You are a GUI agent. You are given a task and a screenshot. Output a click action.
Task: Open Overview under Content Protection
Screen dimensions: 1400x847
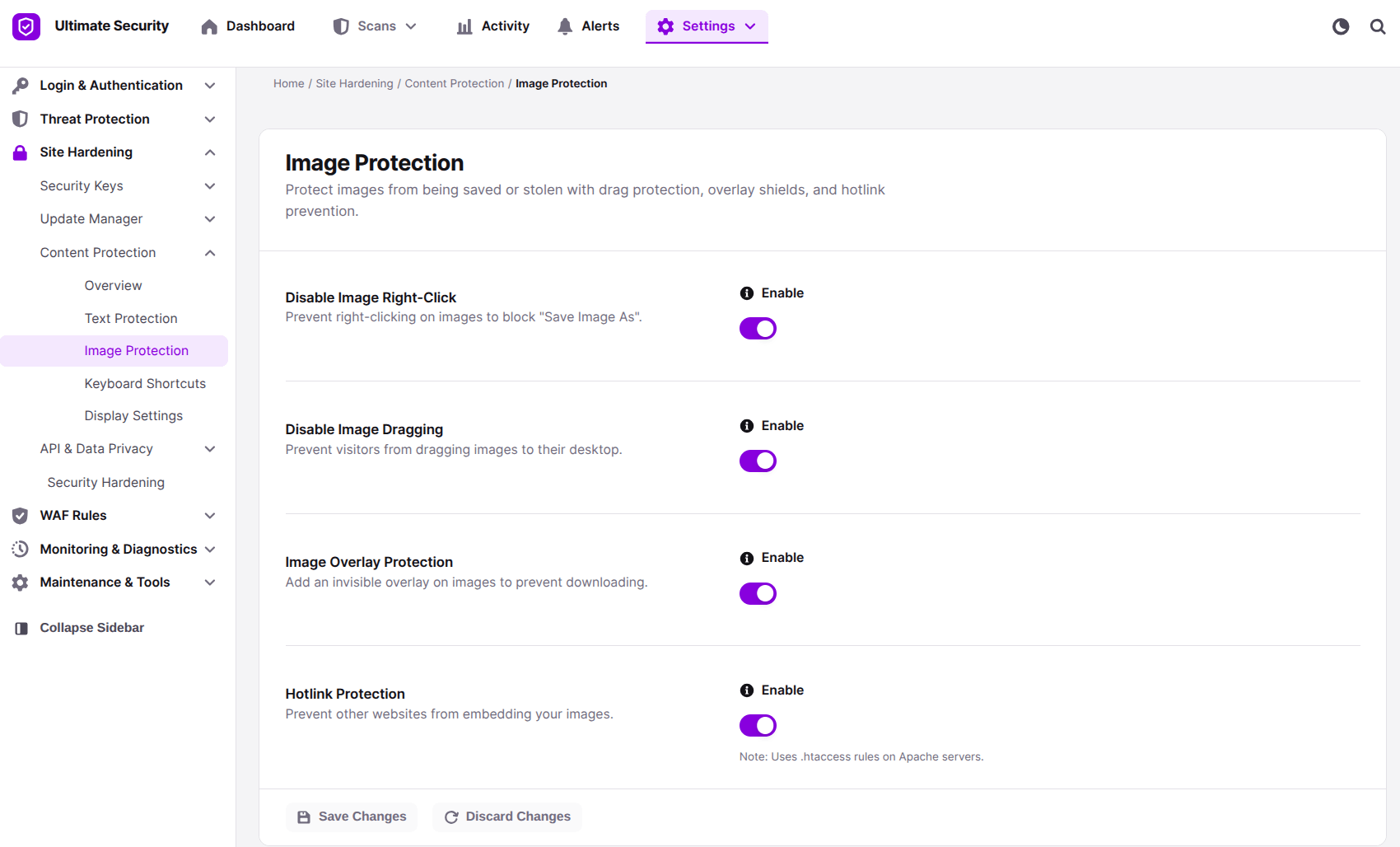pyautogui.click(x=114, y=286)
